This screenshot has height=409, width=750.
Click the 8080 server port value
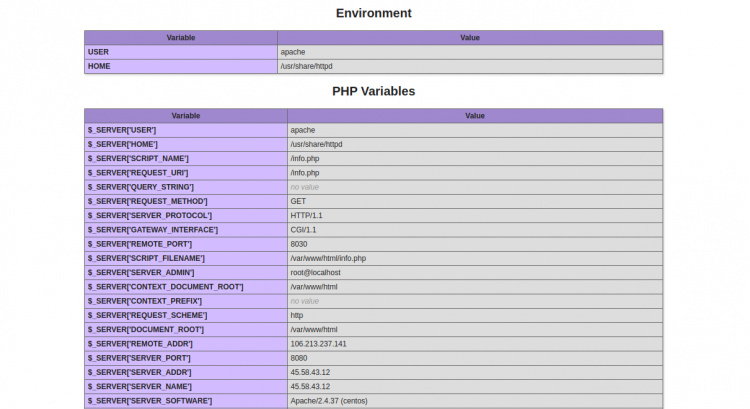coord(299,357)
